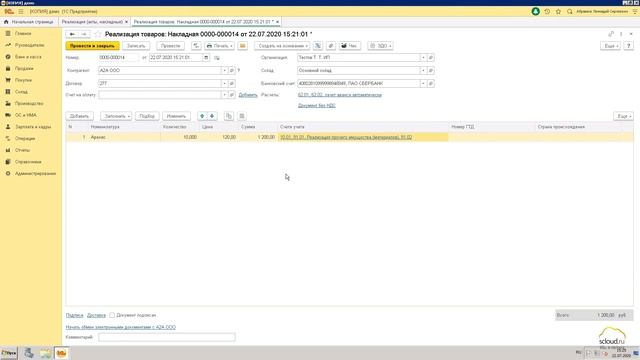This screenshot has width=640, height=360.
Task: Click the Провести button
Action: tap(170, 46)
